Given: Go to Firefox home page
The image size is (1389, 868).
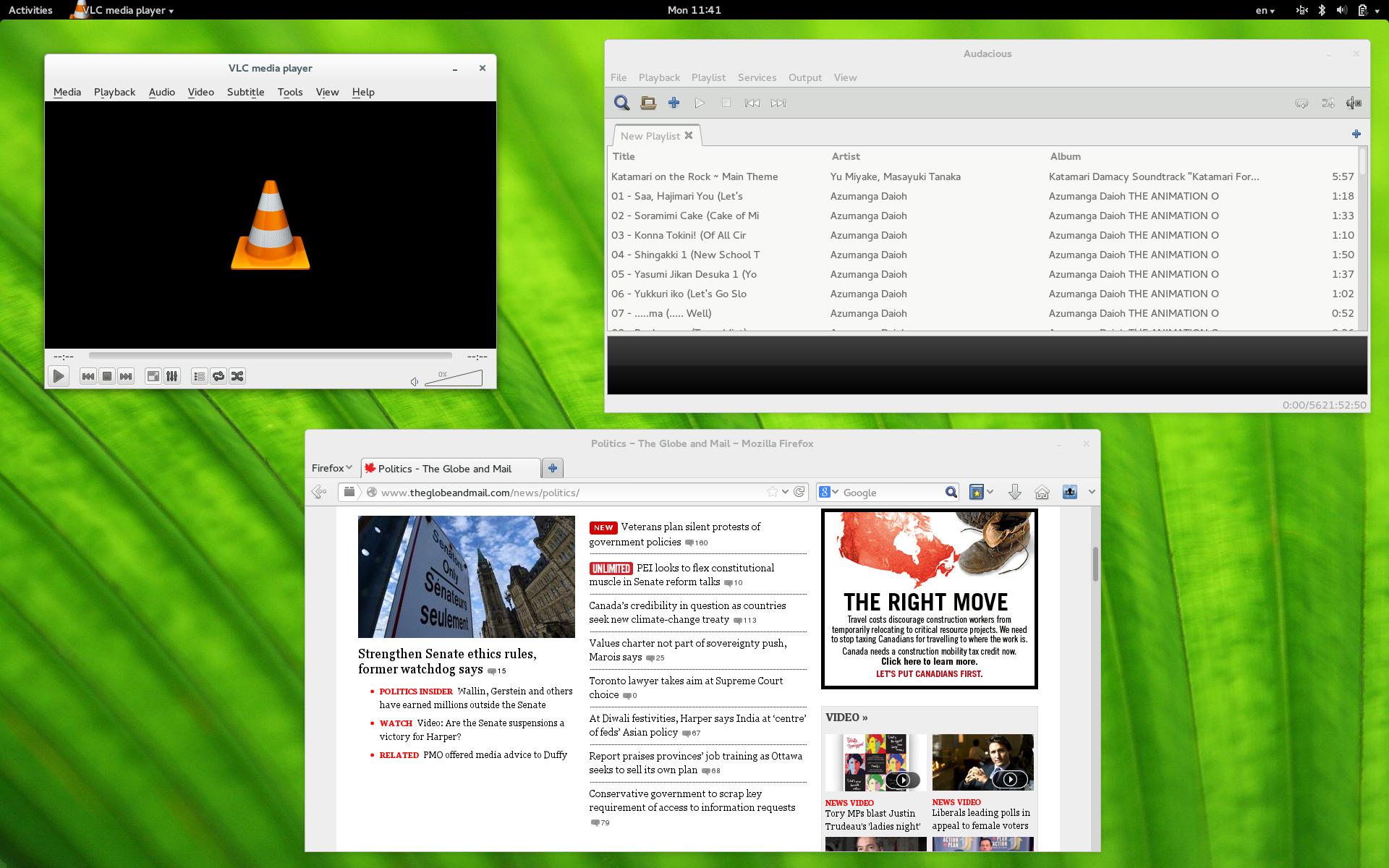Looking at the screenshot, I should point(1042,492).
